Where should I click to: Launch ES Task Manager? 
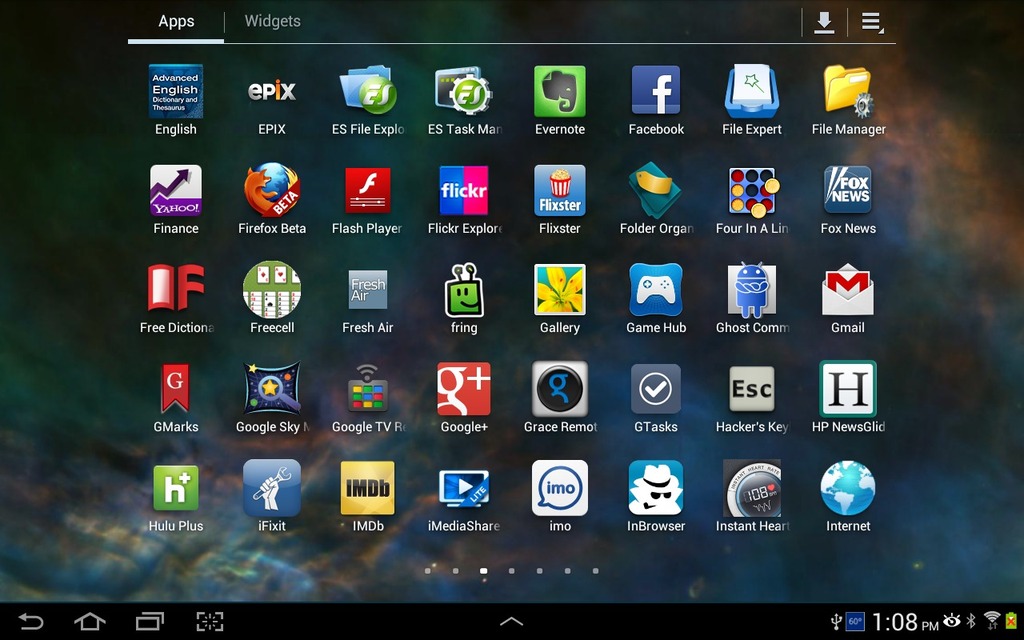(464, 91)
